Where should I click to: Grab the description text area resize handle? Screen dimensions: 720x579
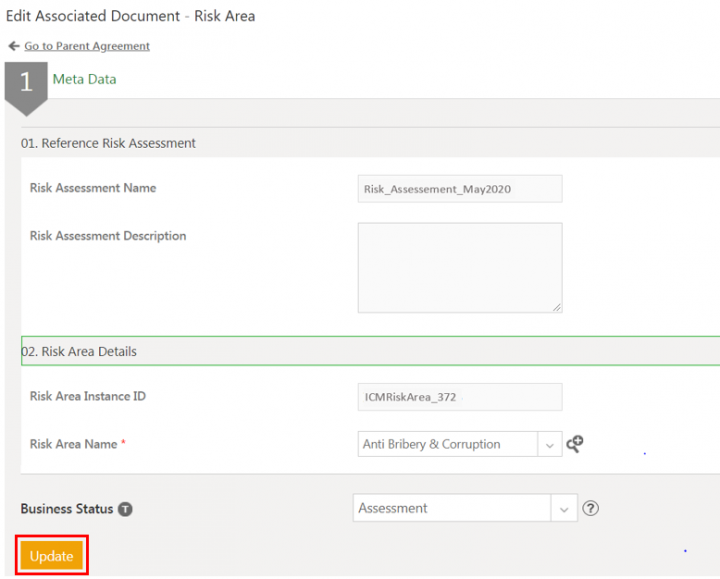point(556,306)
